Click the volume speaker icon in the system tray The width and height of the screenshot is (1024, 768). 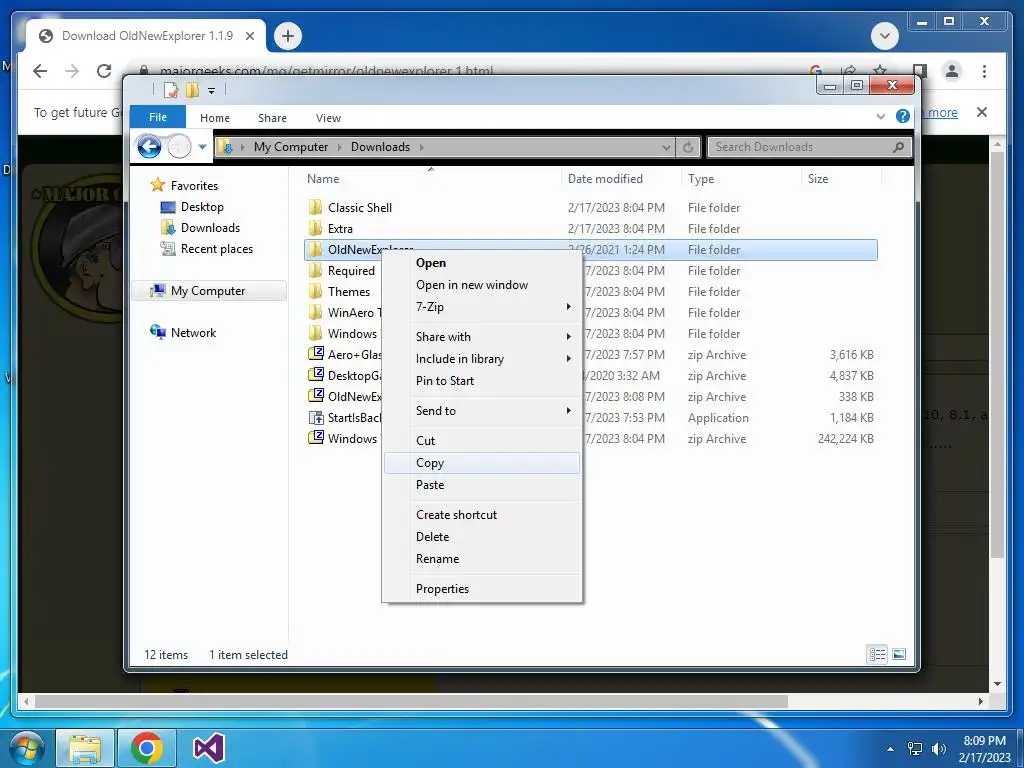pyautogui.click(x=938, y=749)
